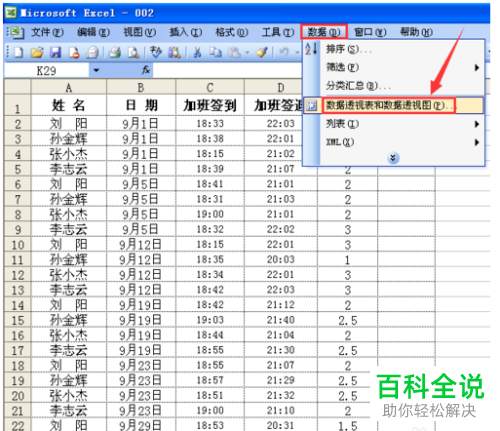Open Print Preview magnifier icon
The image size is (500, 431).
(x=134, y=52)
